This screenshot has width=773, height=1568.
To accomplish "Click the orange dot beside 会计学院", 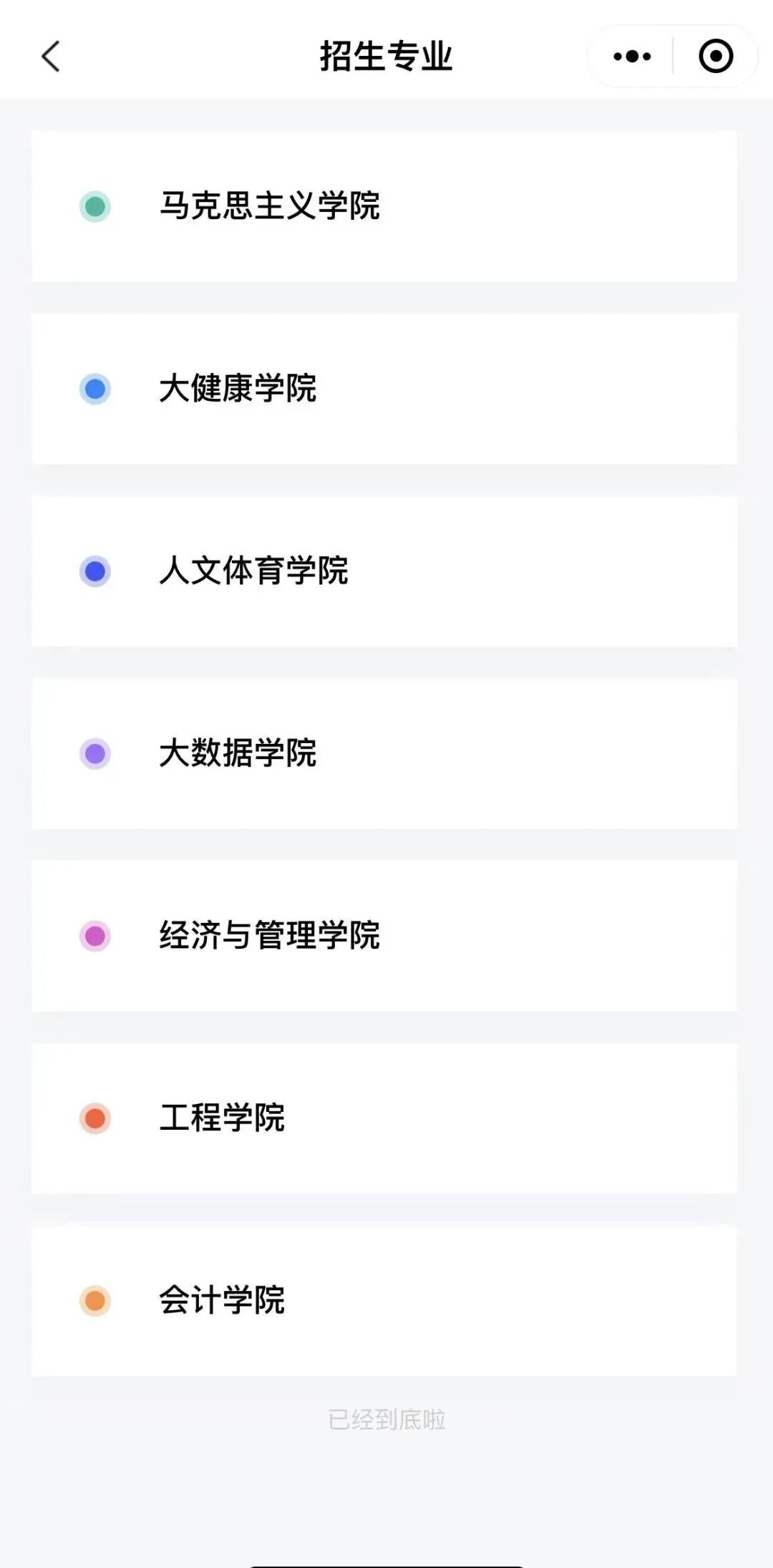I will (x=95, y=1301).
